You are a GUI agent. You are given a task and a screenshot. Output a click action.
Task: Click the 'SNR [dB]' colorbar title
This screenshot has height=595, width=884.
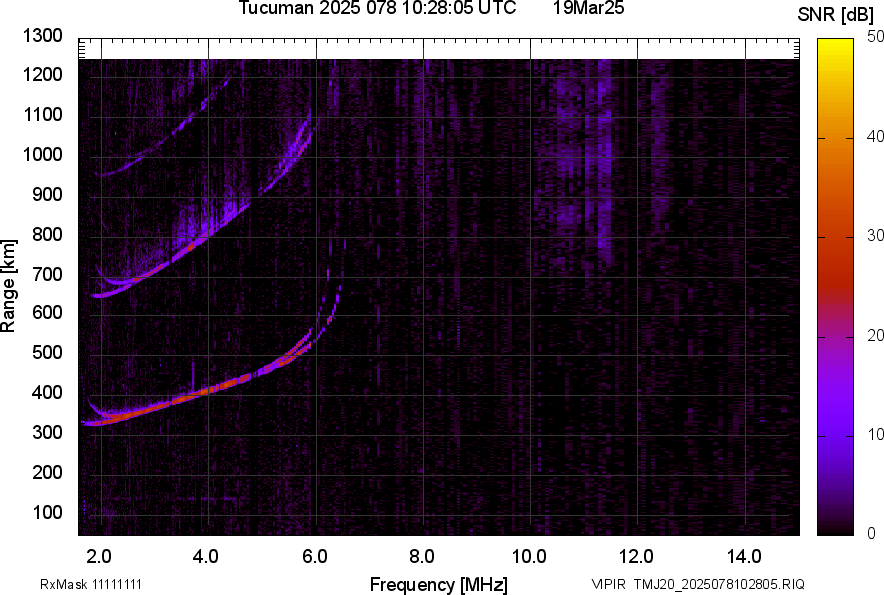coord(836,15)
